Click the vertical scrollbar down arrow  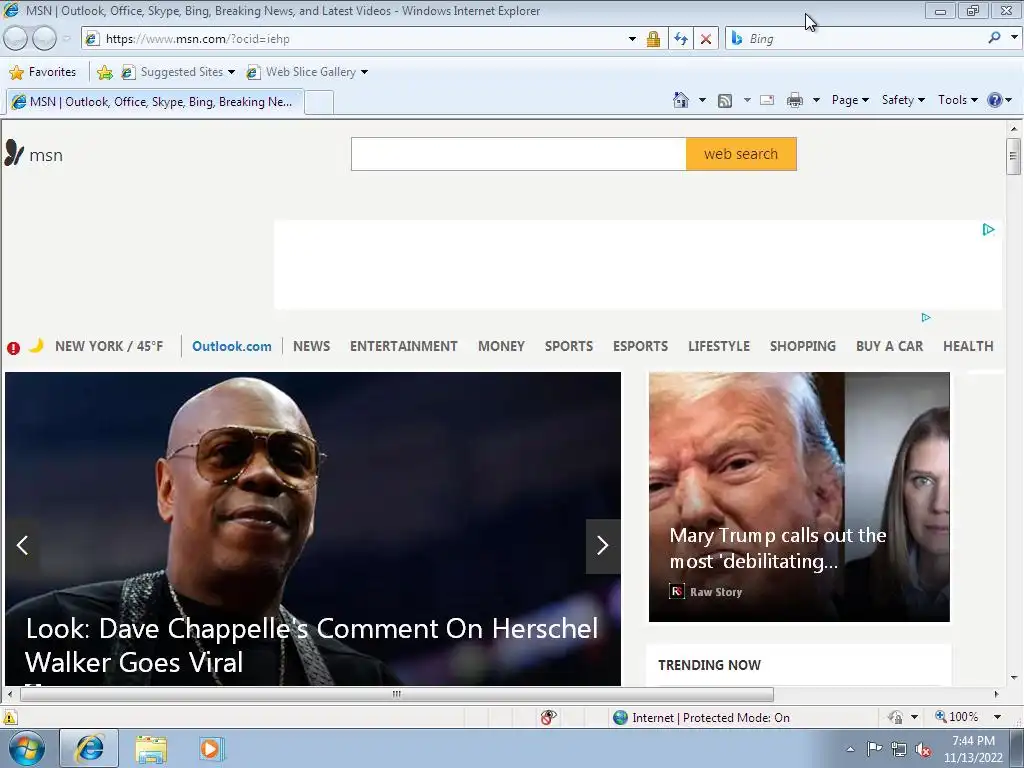(x=1014, y=678)
